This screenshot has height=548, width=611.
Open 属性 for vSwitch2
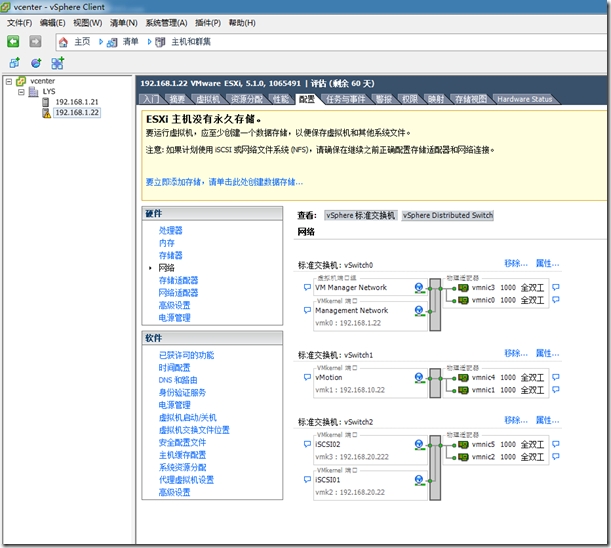(x=547, y=421)
